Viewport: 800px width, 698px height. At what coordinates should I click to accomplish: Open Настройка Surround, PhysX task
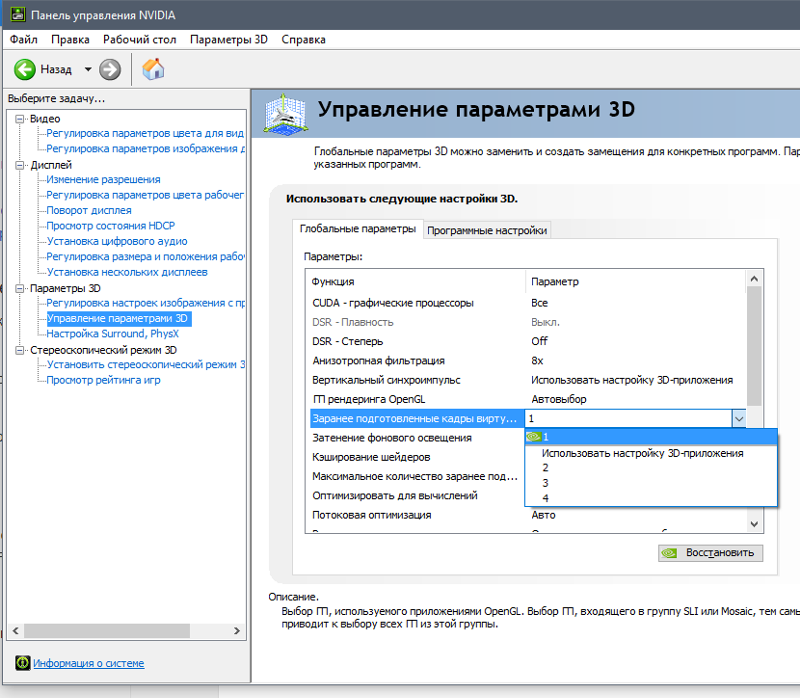pos(112,334)
